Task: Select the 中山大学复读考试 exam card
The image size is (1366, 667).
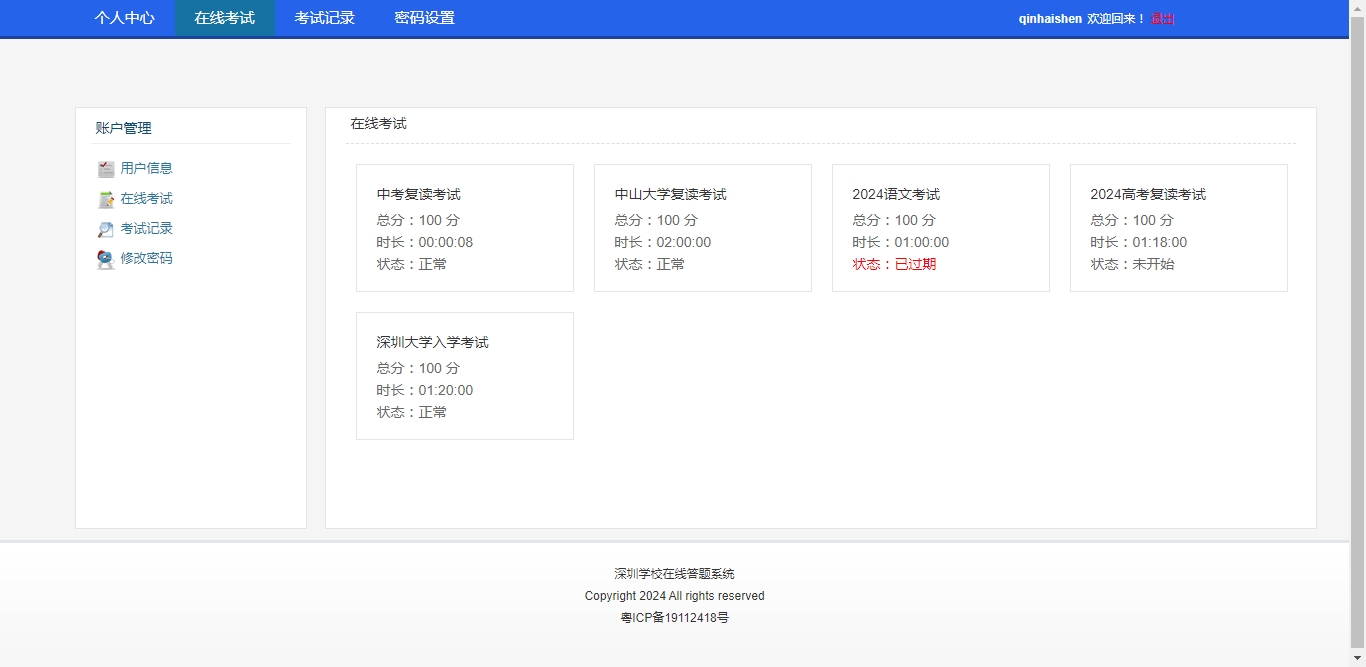Action: (x=702, y=228)
